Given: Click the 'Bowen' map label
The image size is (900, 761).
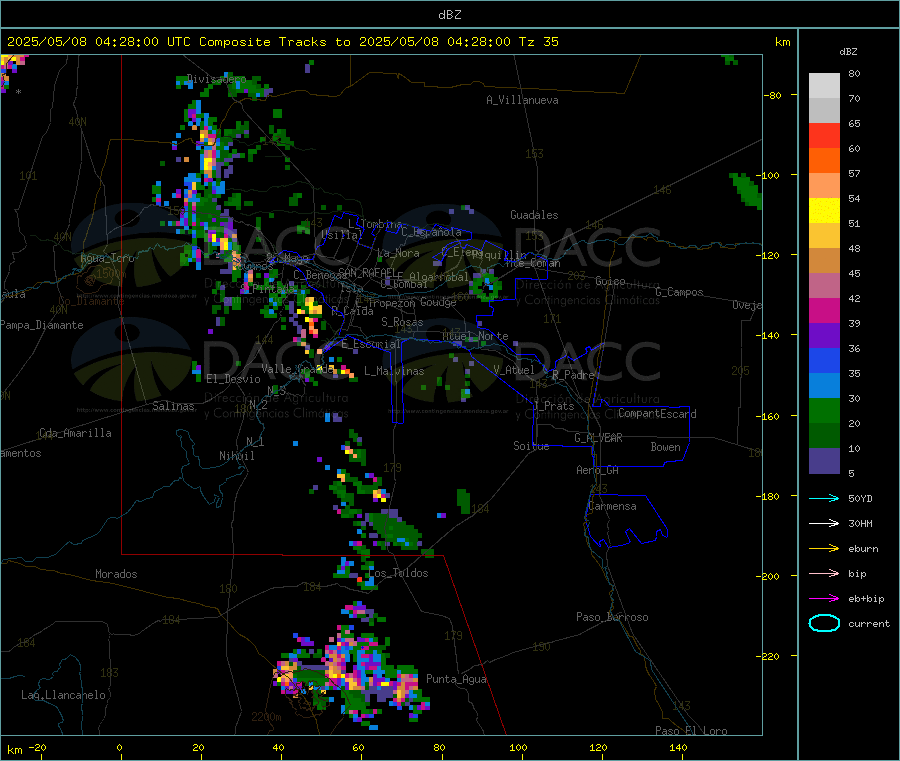Looking at the screenshot, I should (665, 447).
